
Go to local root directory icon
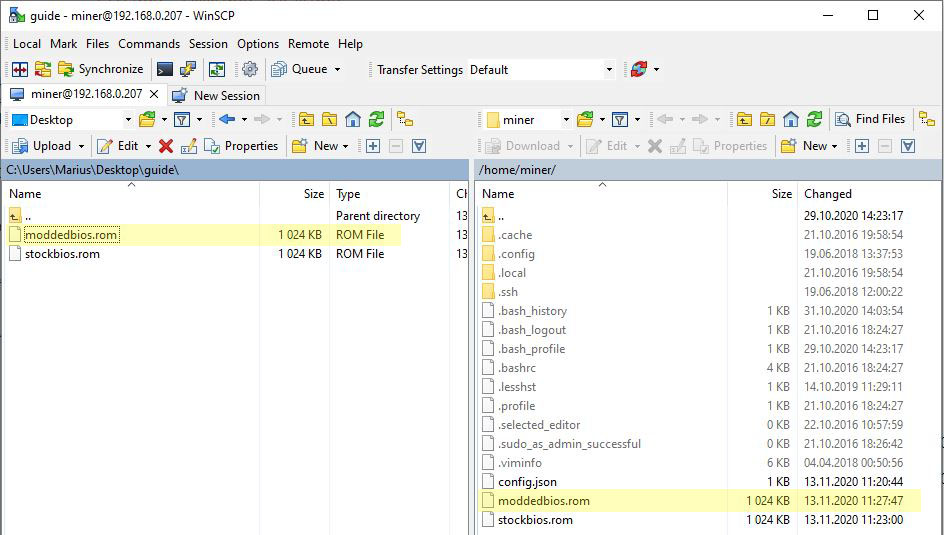329,119
